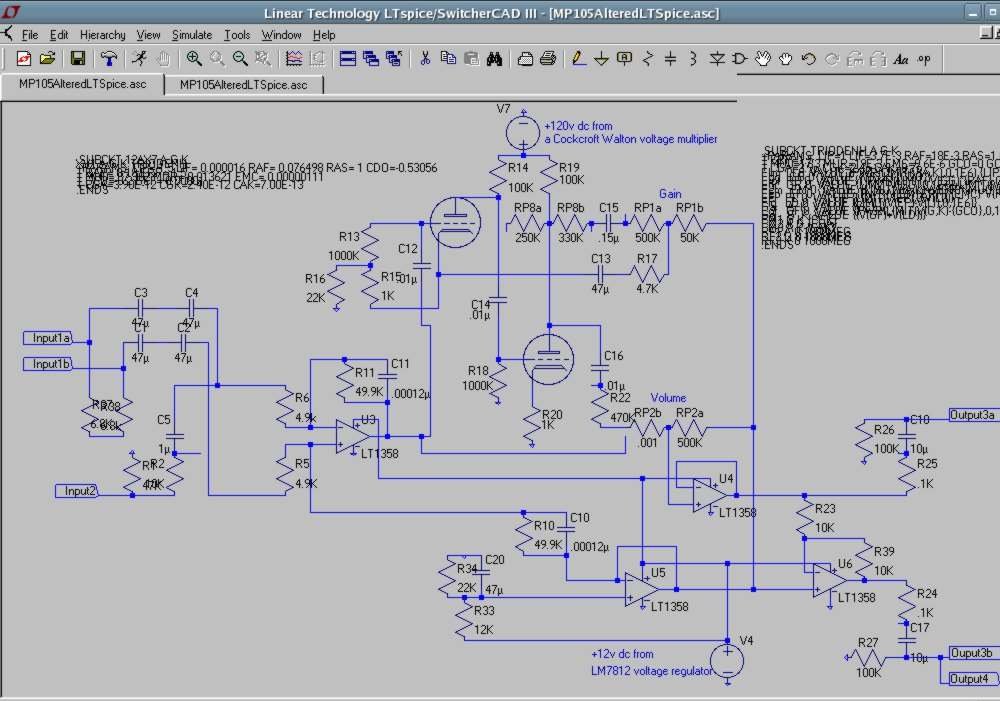Click the Copy icon in toolbar
1000x701 pixels.
(x=448, y=59)
